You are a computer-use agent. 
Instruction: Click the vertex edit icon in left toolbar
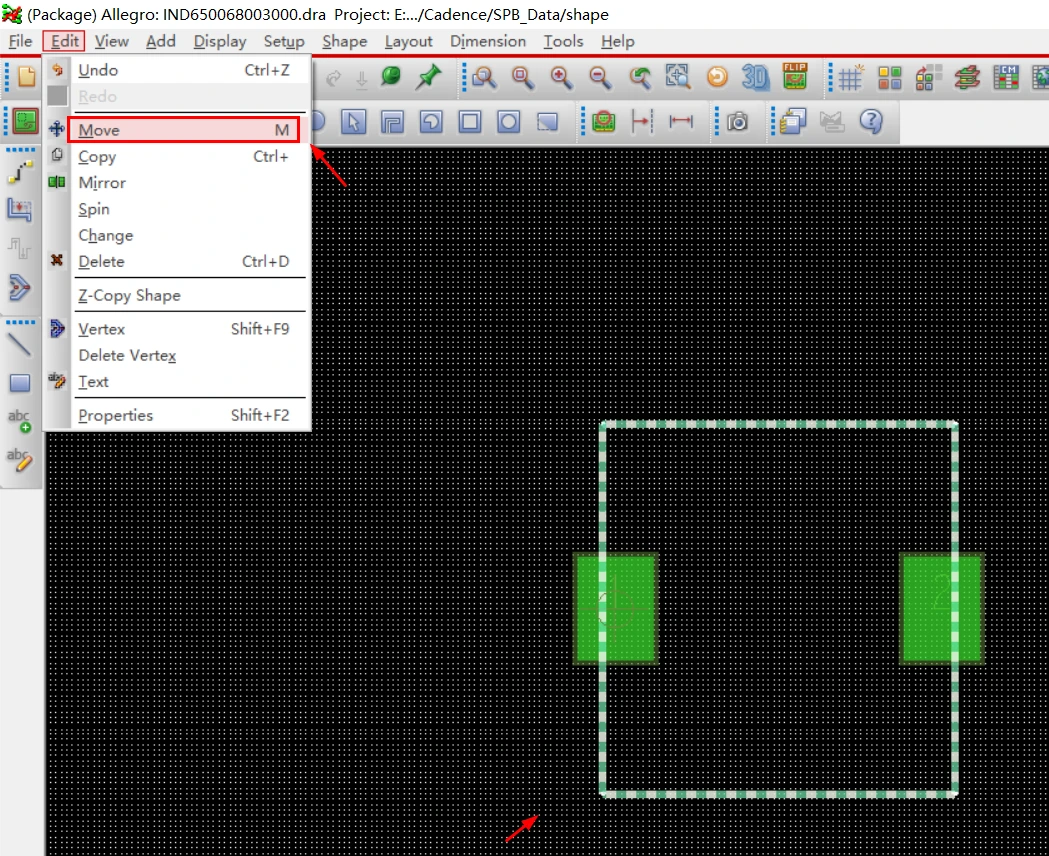pyautogui.click(x=19, y=288)
